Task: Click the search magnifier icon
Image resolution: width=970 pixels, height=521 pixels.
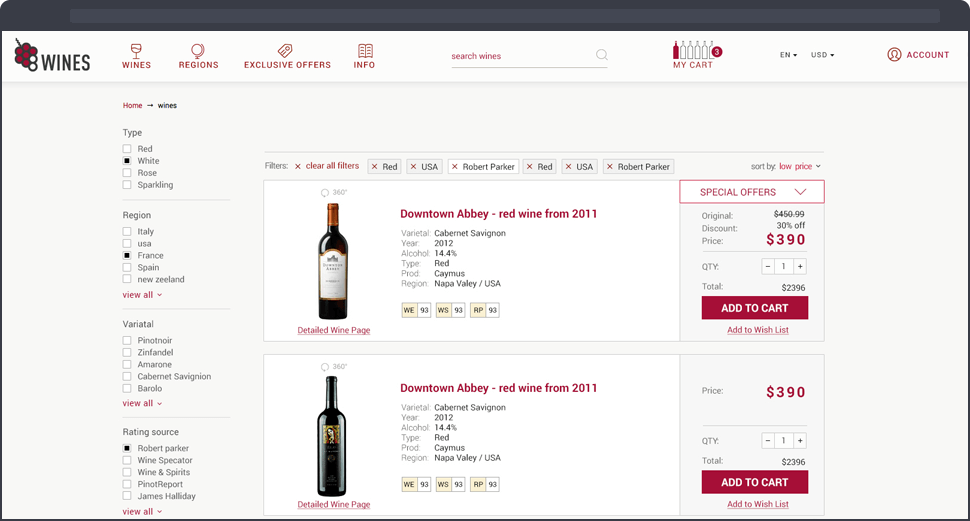Action: 601,55
